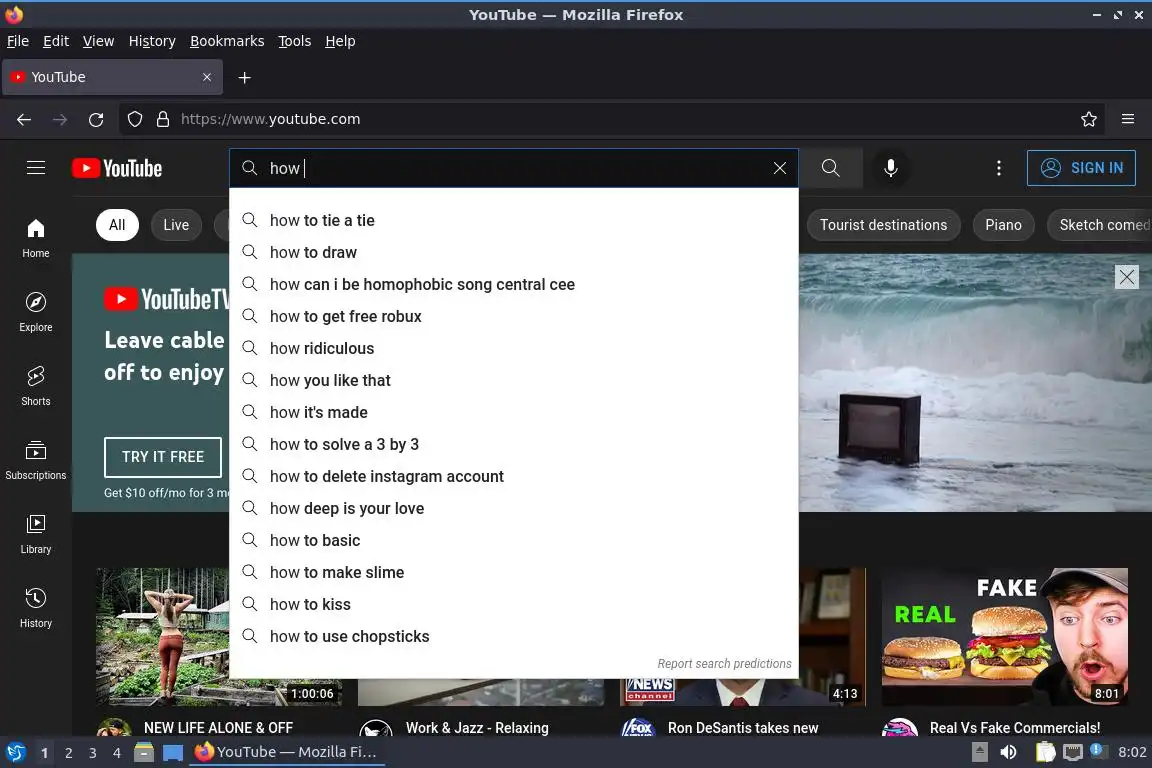
Task: Open the Real Vs Fake Commercials thumbnail
Action: point(1004,636)
